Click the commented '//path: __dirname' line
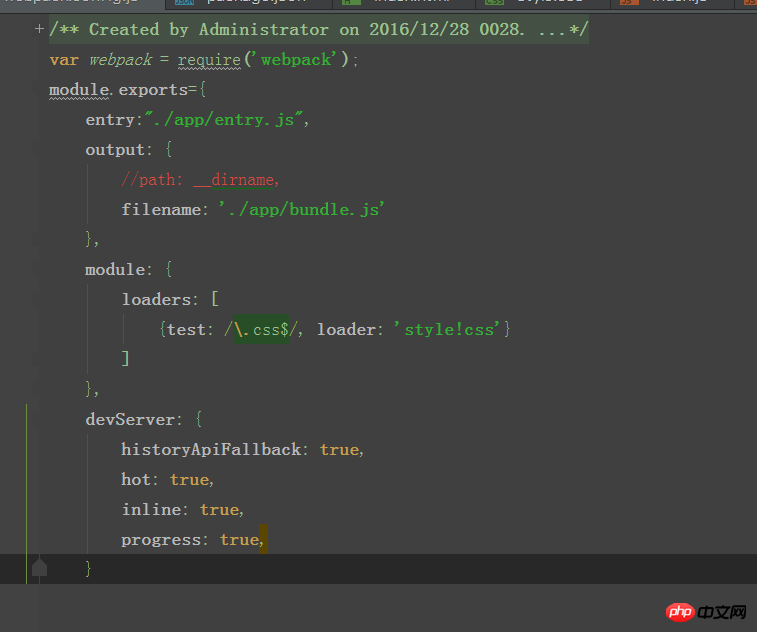 coord(200,180)
